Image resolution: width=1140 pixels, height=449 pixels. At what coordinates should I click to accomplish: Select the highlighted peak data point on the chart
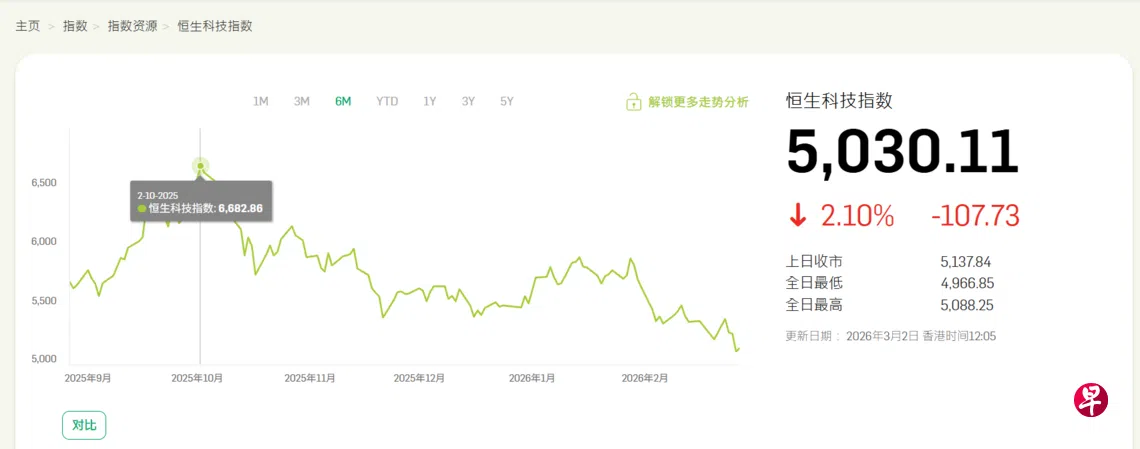pyautogui.click(x=200, y=166)
